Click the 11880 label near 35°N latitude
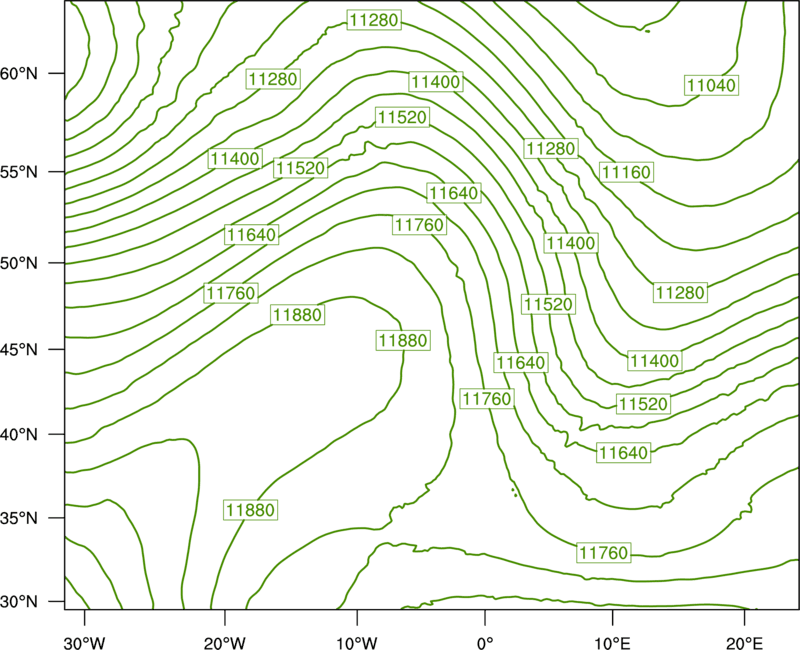 click(251, 510)
